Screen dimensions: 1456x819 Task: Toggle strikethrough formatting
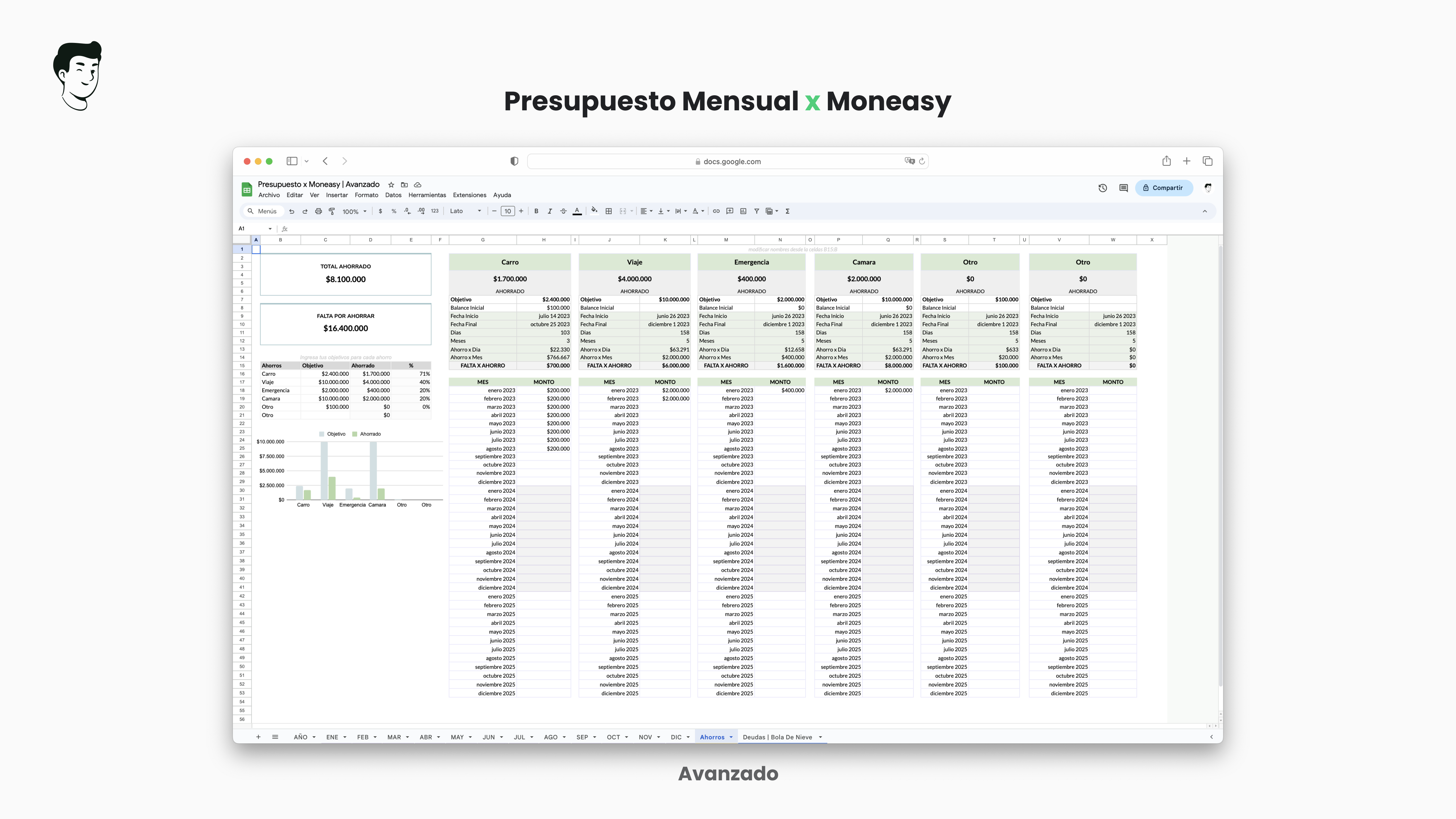point(564,211)
